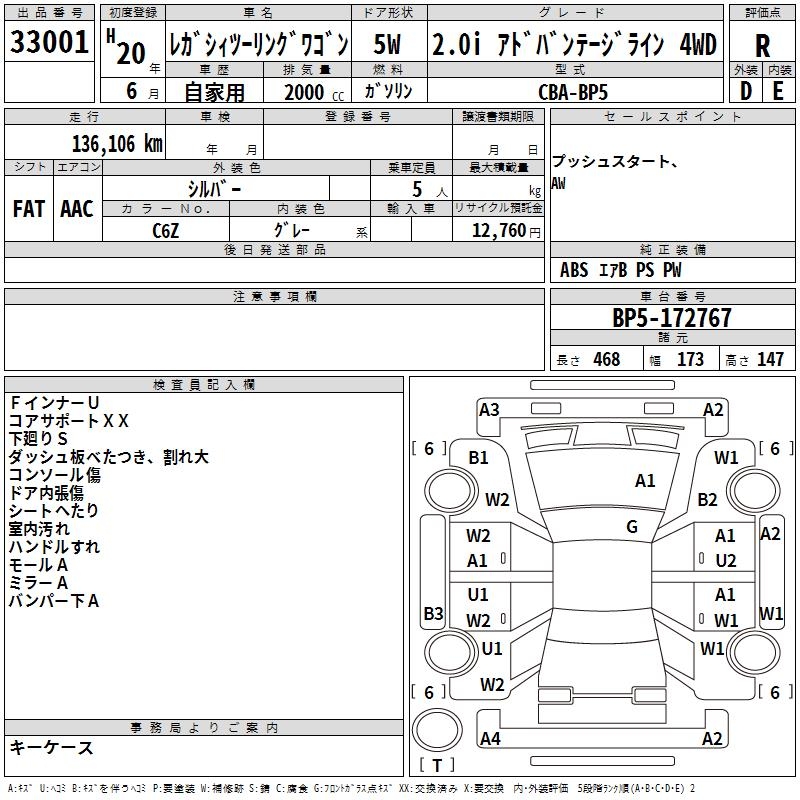800x800 pixels.
Task: Click the FAT shift value
Action: pos(29,209)
